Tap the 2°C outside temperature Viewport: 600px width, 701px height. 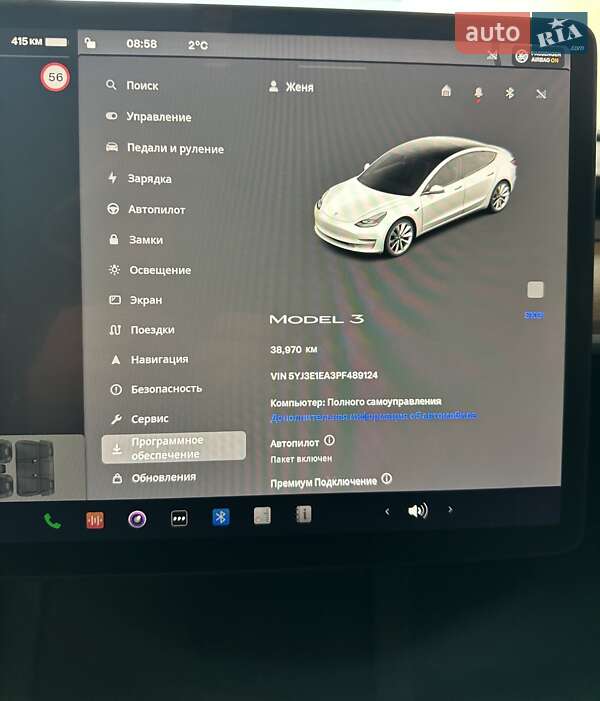pos(198,45)
